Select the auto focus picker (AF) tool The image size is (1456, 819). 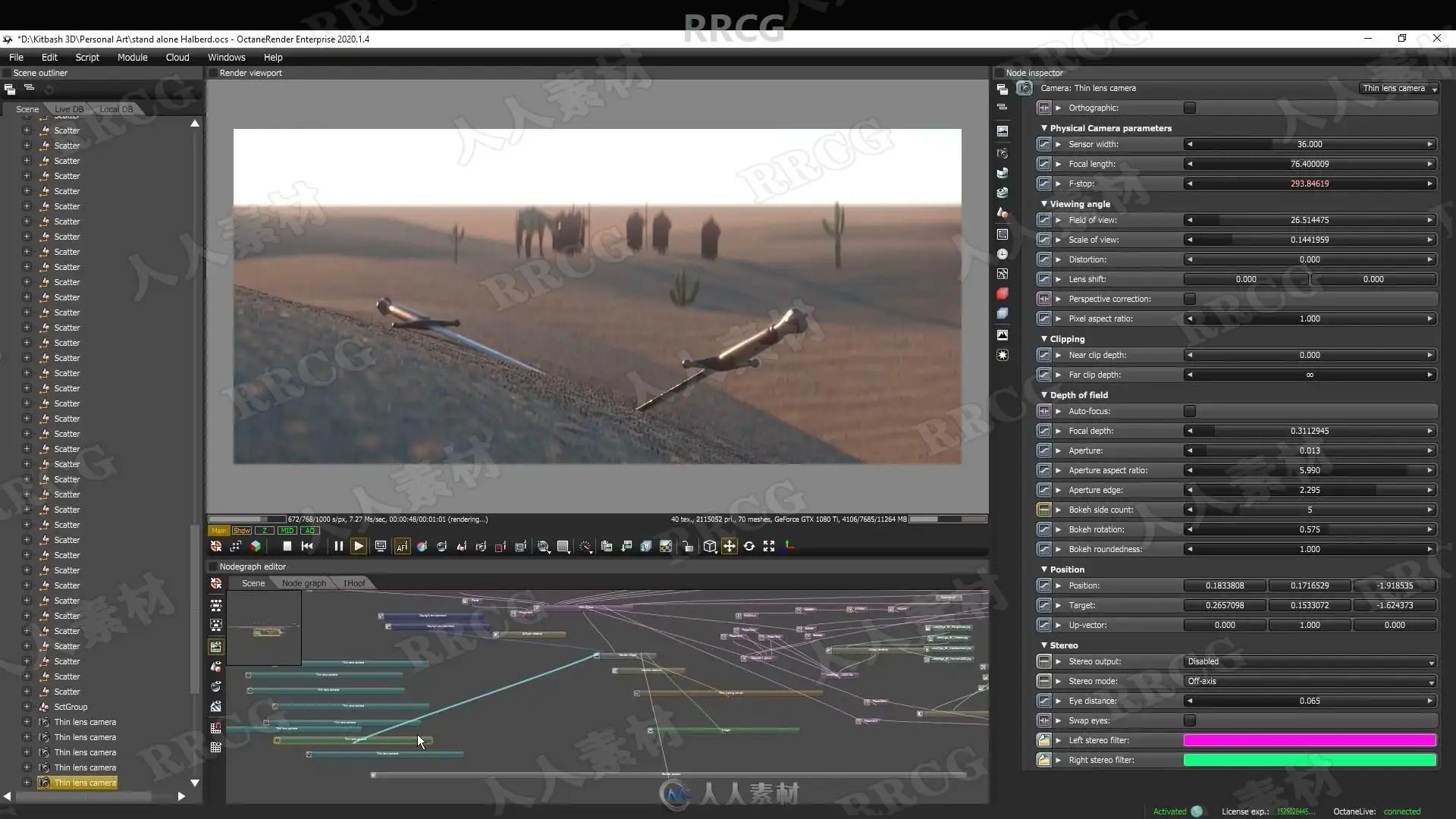coord(402,546)
